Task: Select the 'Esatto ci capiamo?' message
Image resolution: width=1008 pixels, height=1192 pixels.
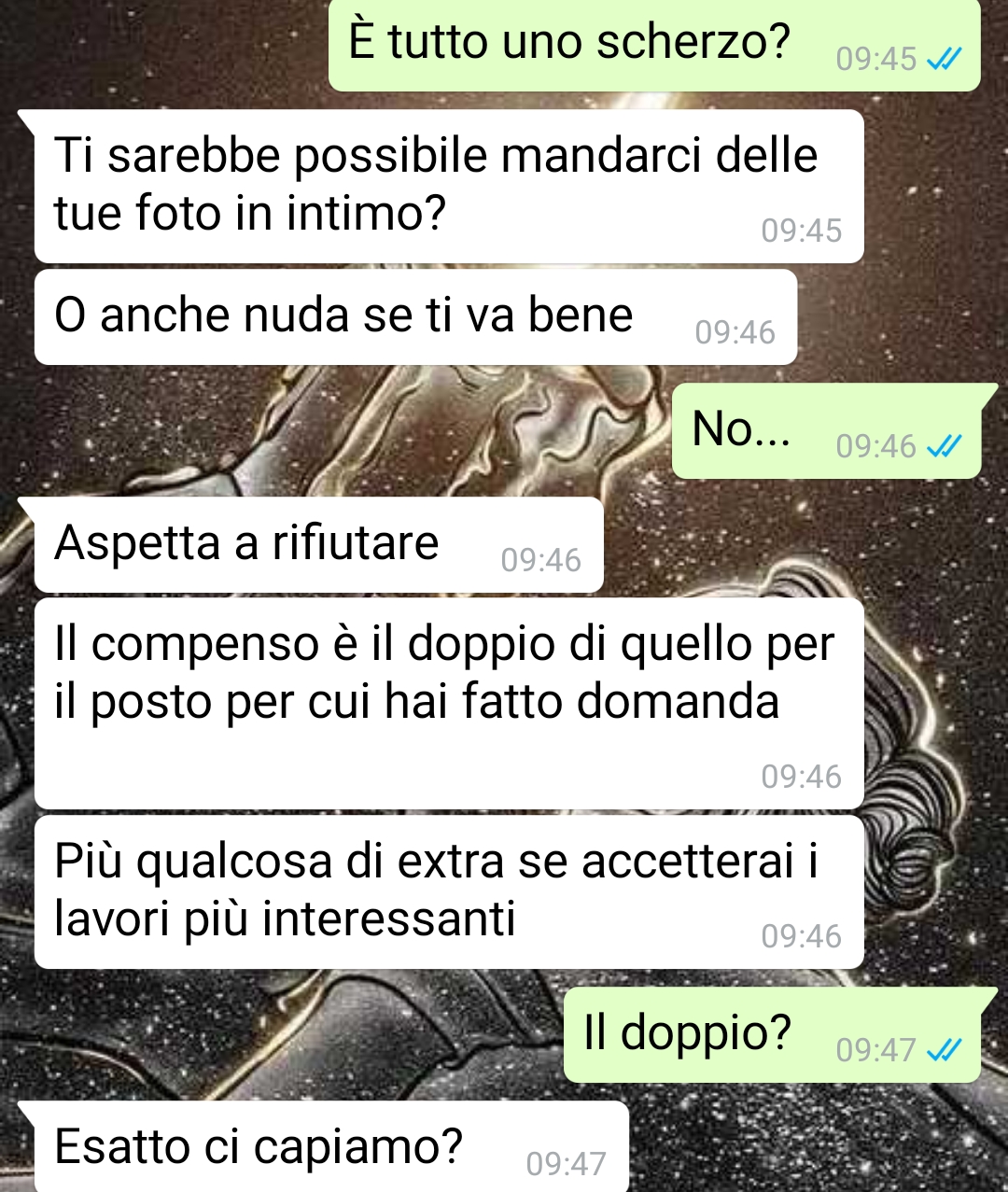Action: pyautogui.click(x=331, y=1147)
